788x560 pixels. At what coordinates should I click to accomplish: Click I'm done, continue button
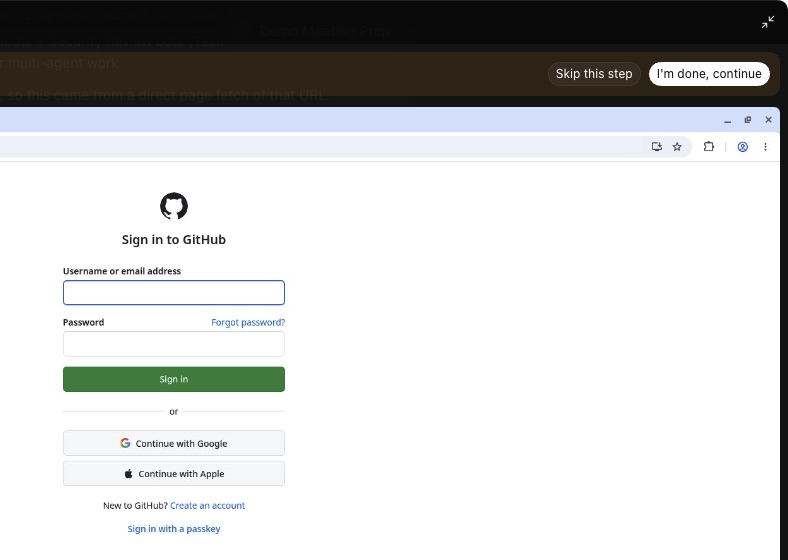click(709, 74)
